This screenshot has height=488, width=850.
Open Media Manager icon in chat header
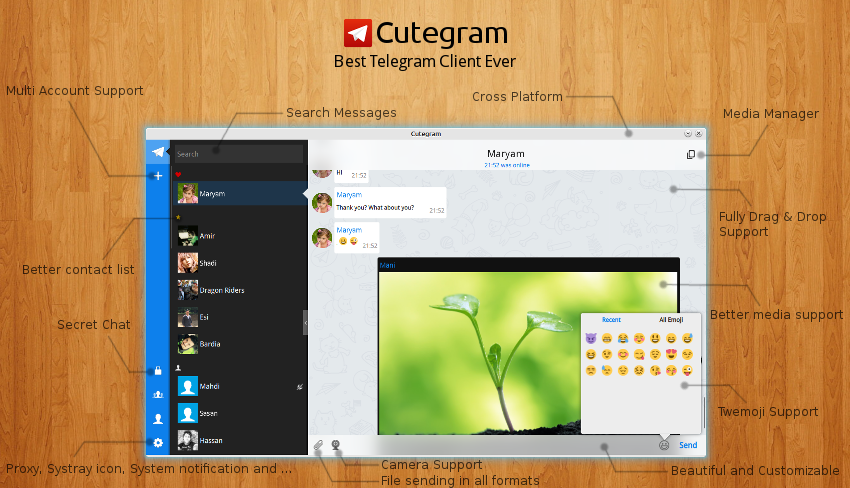tap(691, 155)
